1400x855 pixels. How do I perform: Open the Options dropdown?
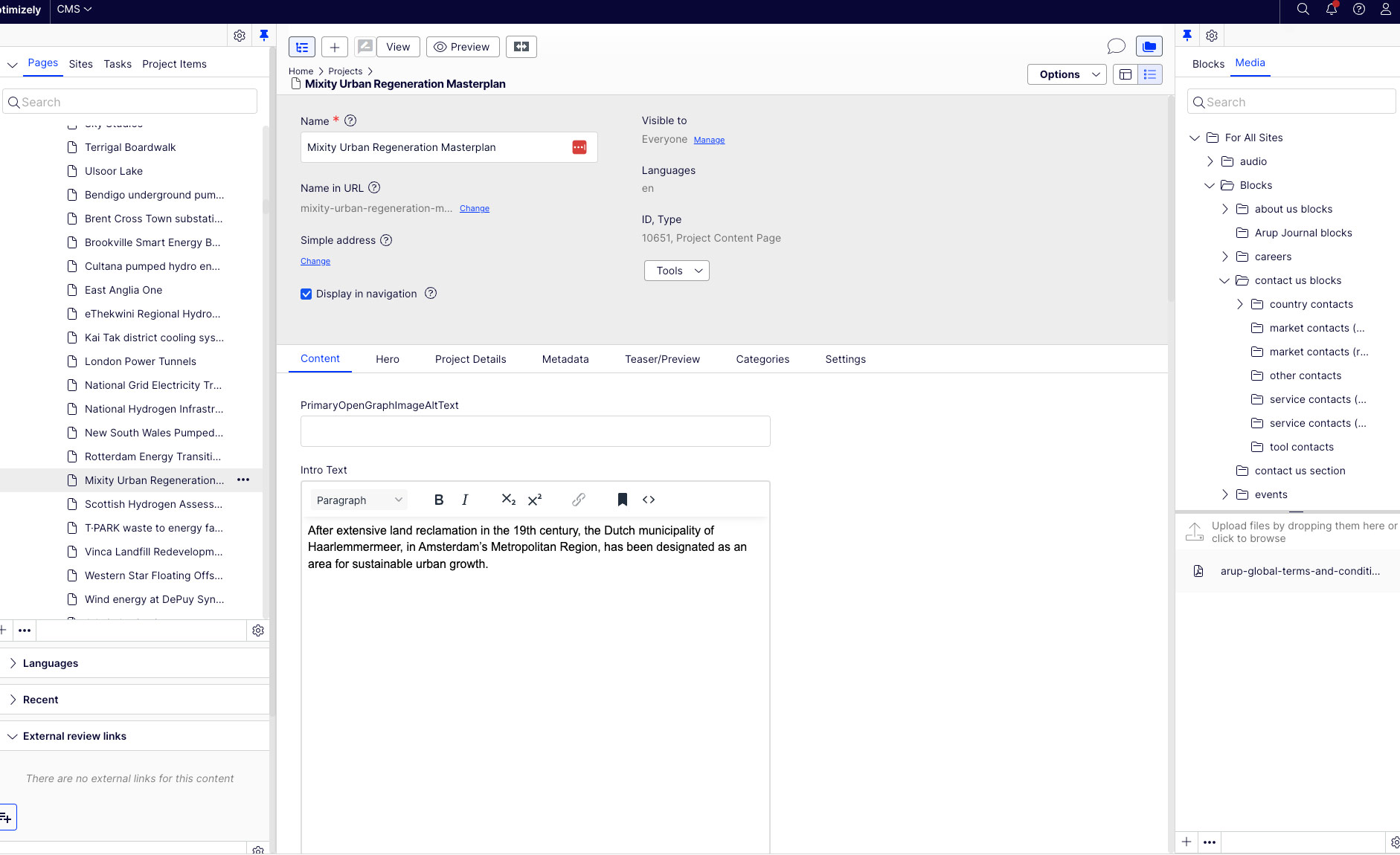[x=1067, y=74]
